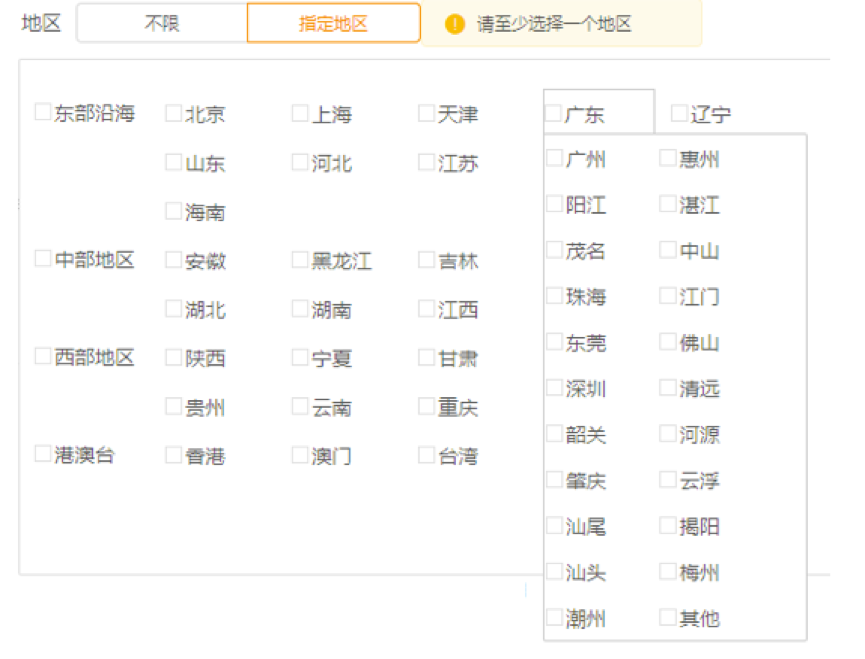Enable the 黑龙江 checkbox
The image size is (865, 659).
pos(300,260)
